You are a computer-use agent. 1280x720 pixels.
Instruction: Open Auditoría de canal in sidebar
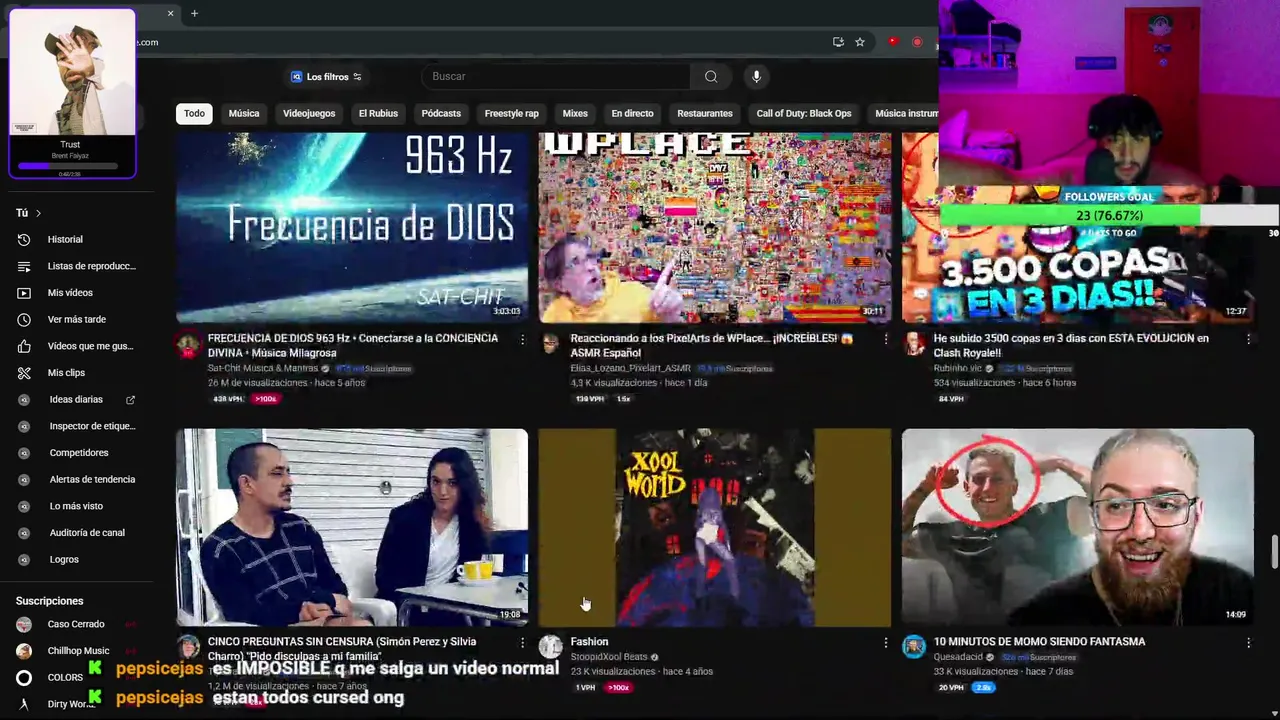point(87,532)
